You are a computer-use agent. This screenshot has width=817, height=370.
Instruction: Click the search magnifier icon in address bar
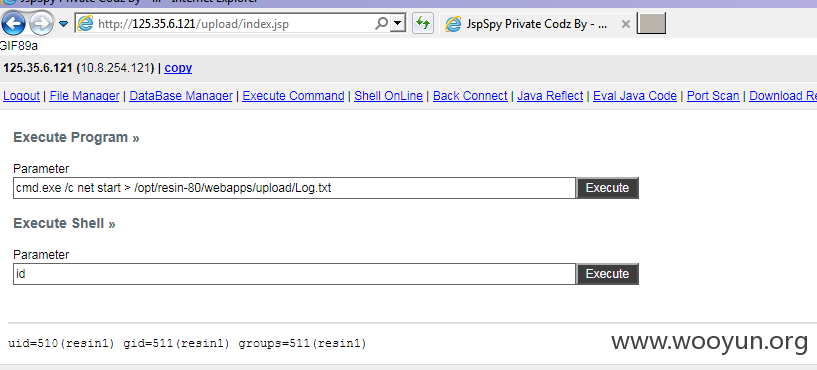(381, 23)
